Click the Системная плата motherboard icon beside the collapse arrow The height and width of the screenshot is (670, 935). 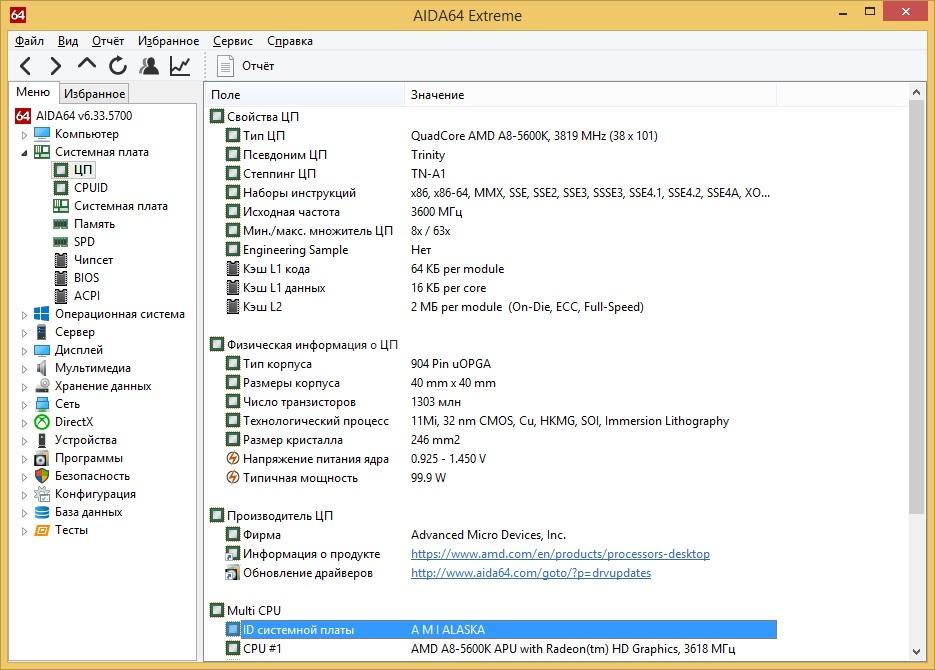coord(42,152)
